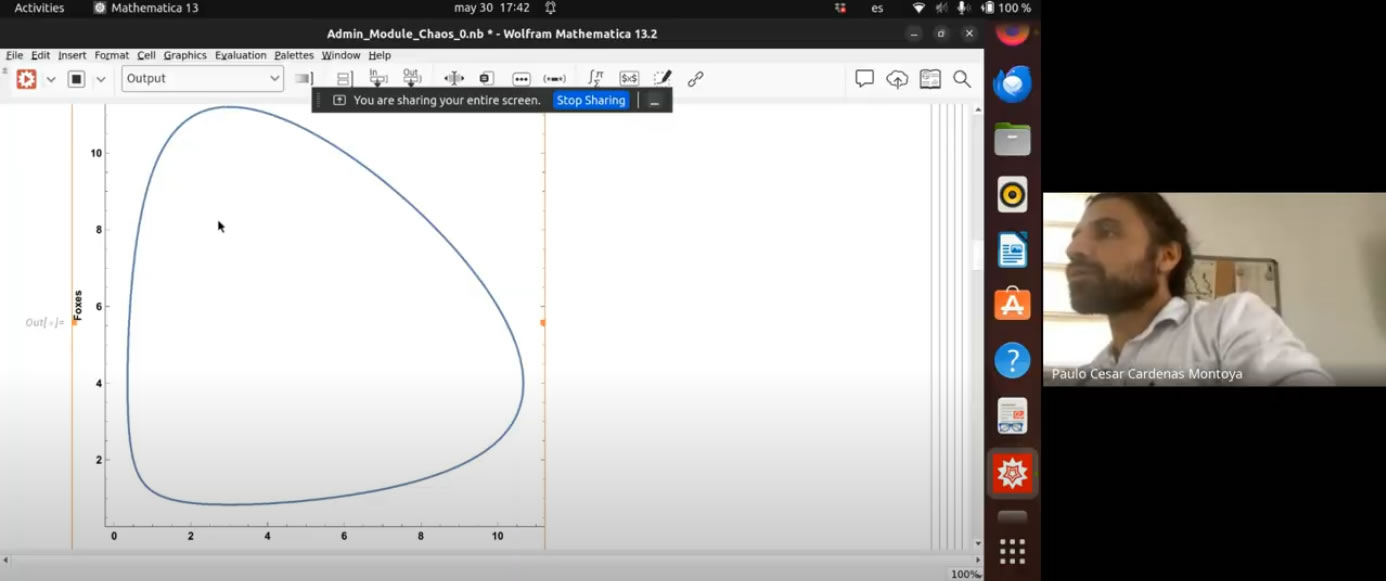Open the Format menu

(x=112, y=56)
